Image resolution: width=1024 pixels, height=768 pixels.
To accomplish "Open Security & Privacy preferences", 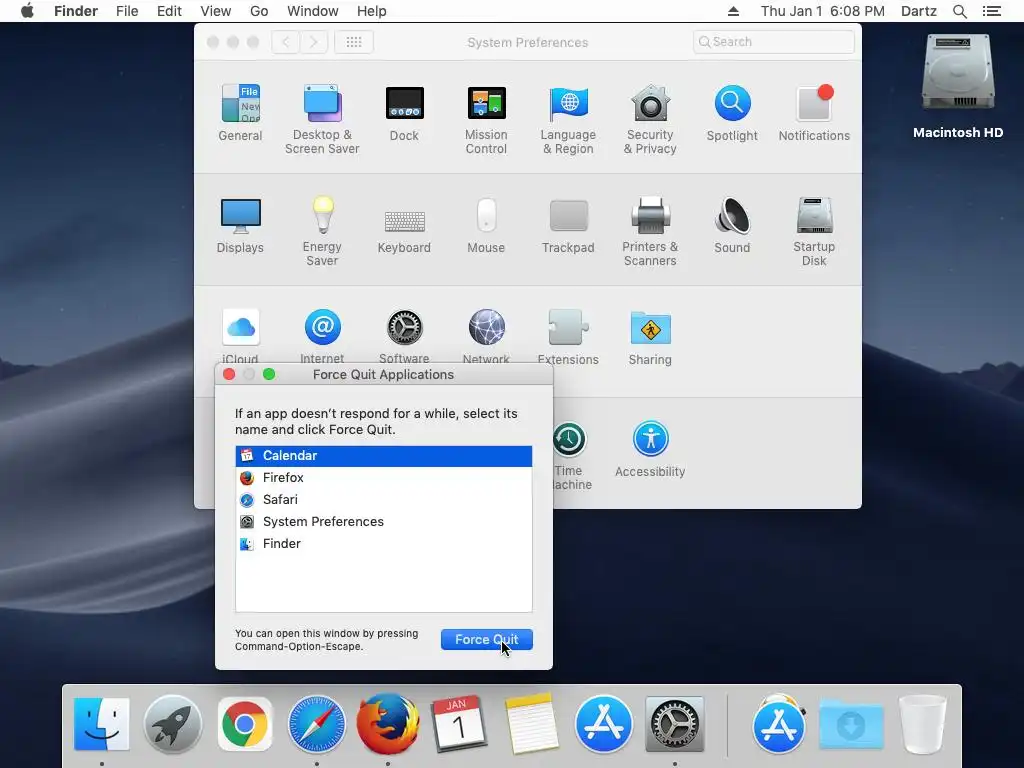I will [x=650, y=119].
